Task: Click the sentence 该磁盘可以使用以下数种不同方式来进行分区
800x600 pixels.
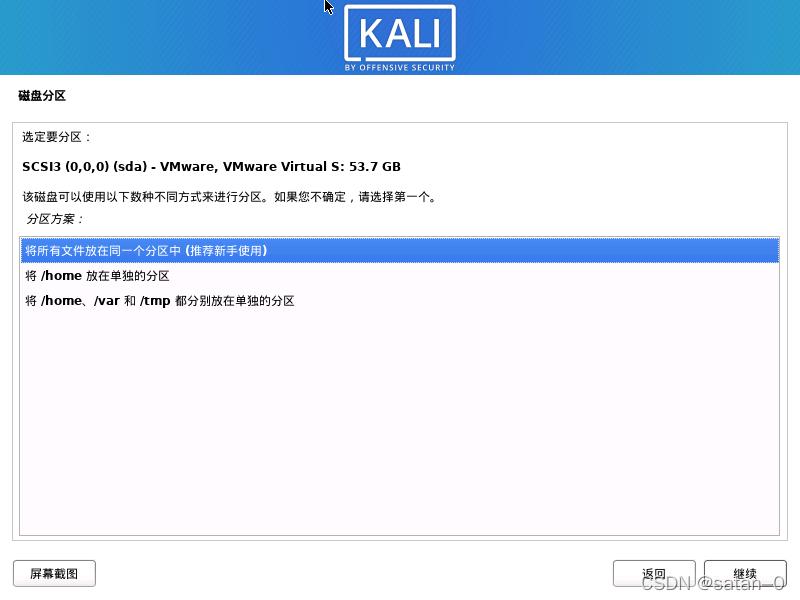Action: tap(146, 197)
